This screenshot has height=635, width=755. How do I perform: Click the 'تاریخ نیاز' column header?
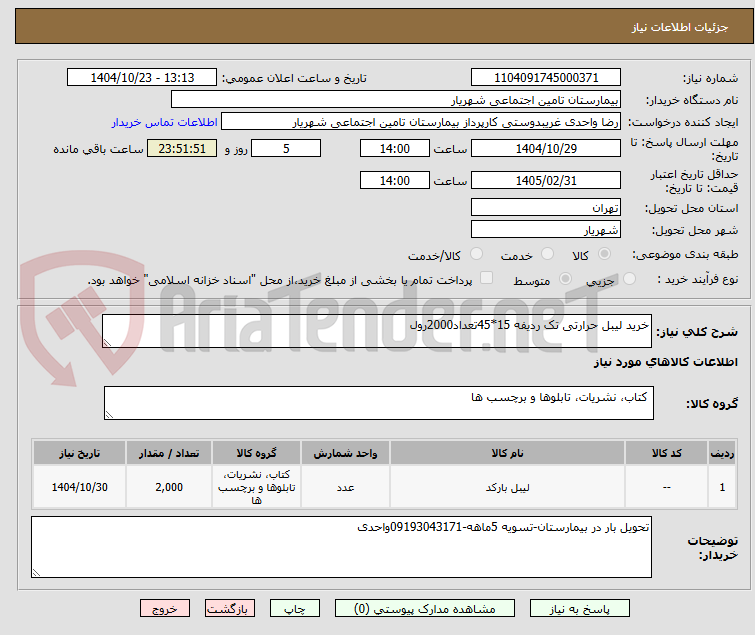point(79,453)
